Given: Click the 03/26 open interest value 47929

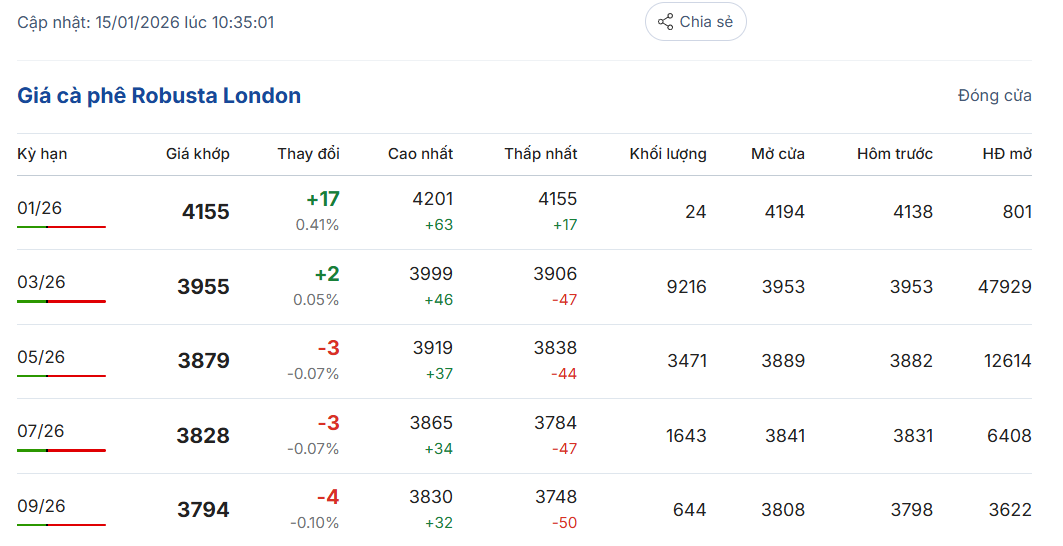Looking at the screenshot, I should (1004, 287).
